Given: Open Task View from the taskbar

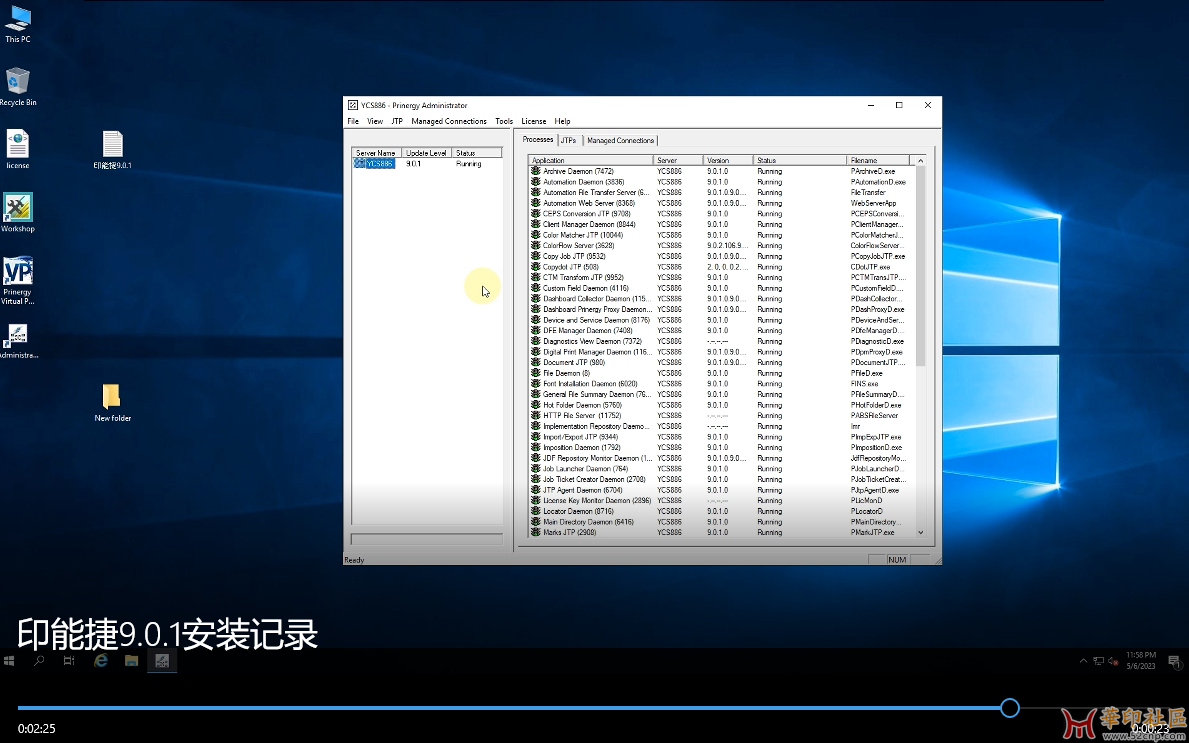Looking at the screenshot, I should click(x=69, y=660).
